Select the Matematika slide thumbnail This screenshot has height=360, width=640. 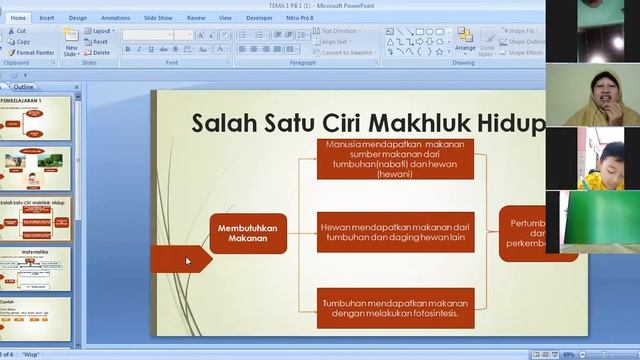[x=35, y=269]
